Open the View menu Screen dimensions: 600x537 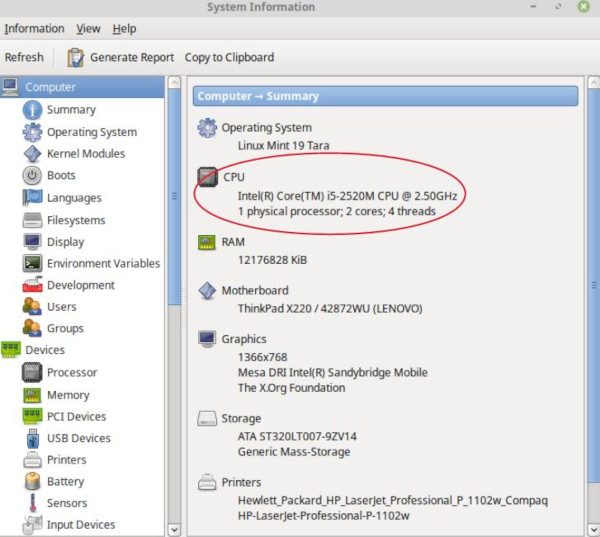[88, 29]
